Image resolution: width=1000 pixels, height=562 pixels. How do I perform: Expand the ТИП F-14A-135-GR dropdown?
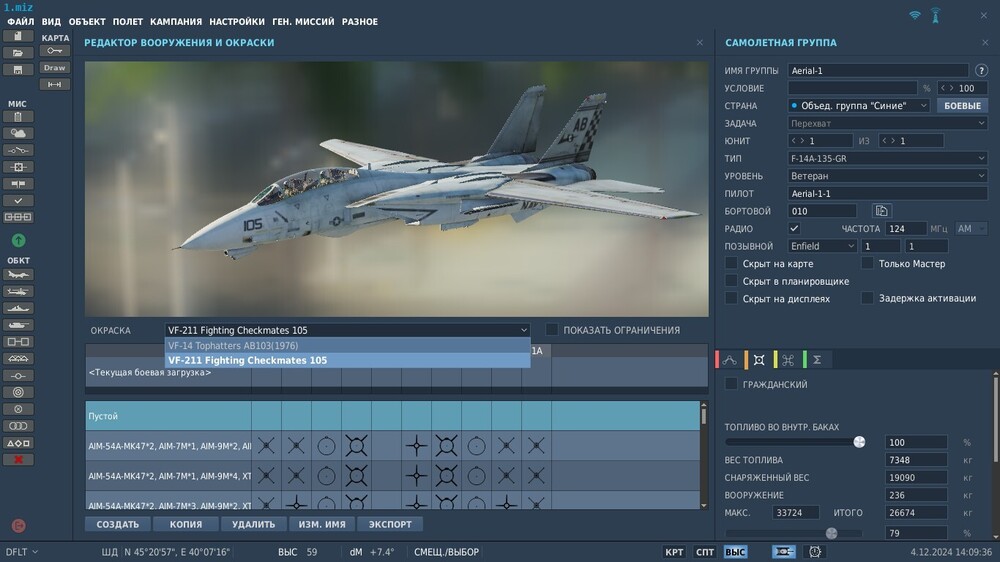point(887,158)
